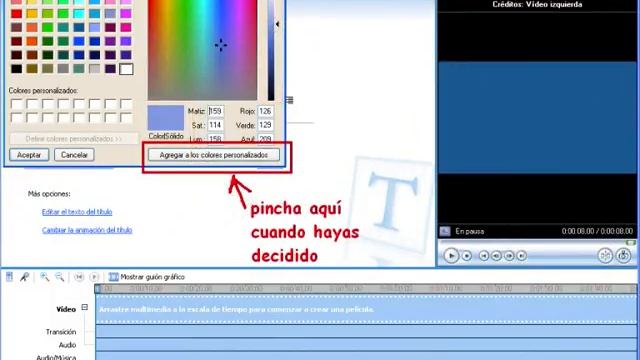Stop playback in the preview monitor
Viewport: 640px width, 360px height.
coord(467,256)
